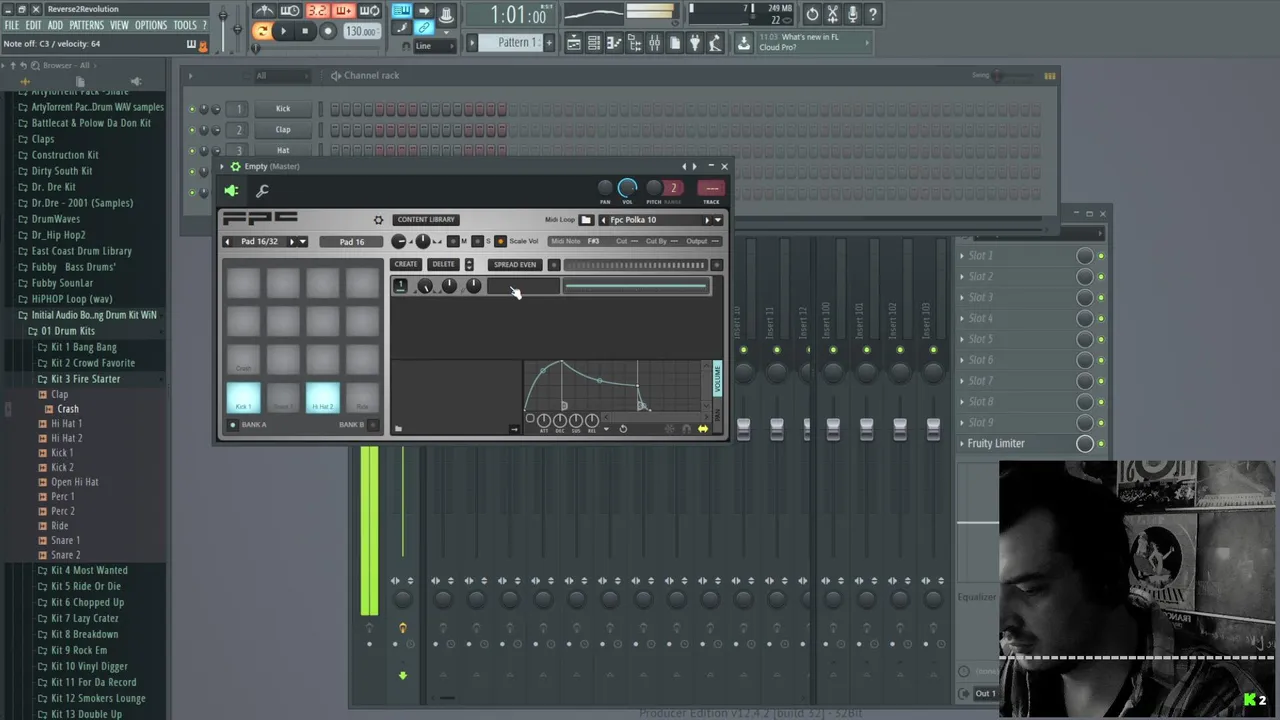Open the ADD menu
Image resolution: width=1280 pixels, height=720 pixels.
pos(55,25)
